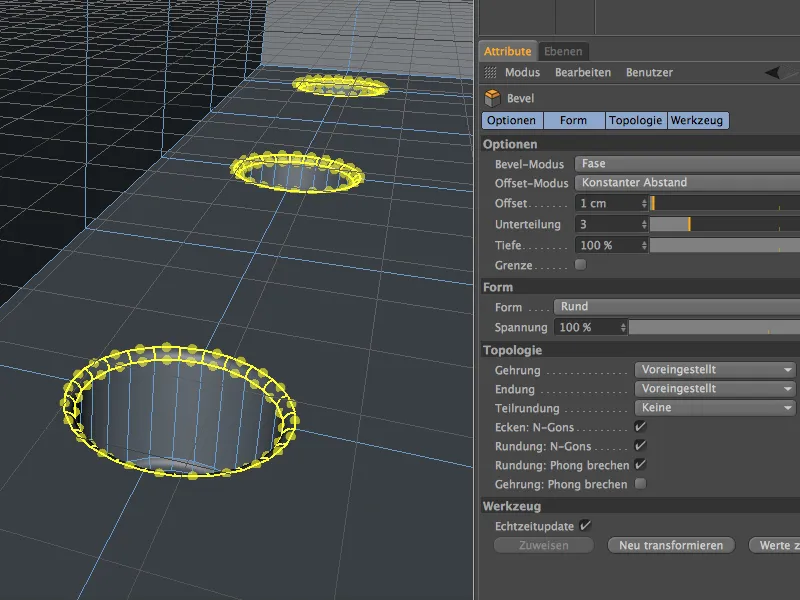Select the Topologie tab
Image resolution: width=800 pixels, height=600 pixels.
(636, 120)
